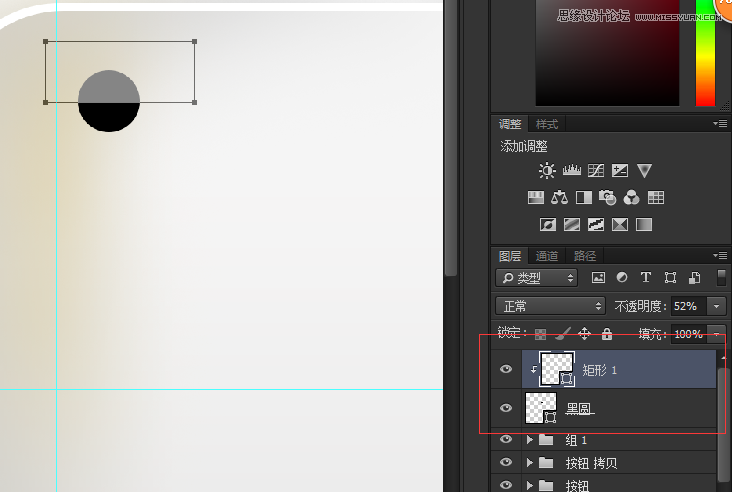Click the canvas vertical scrollbar
732x492 pixels.
(x=450, y=140)
